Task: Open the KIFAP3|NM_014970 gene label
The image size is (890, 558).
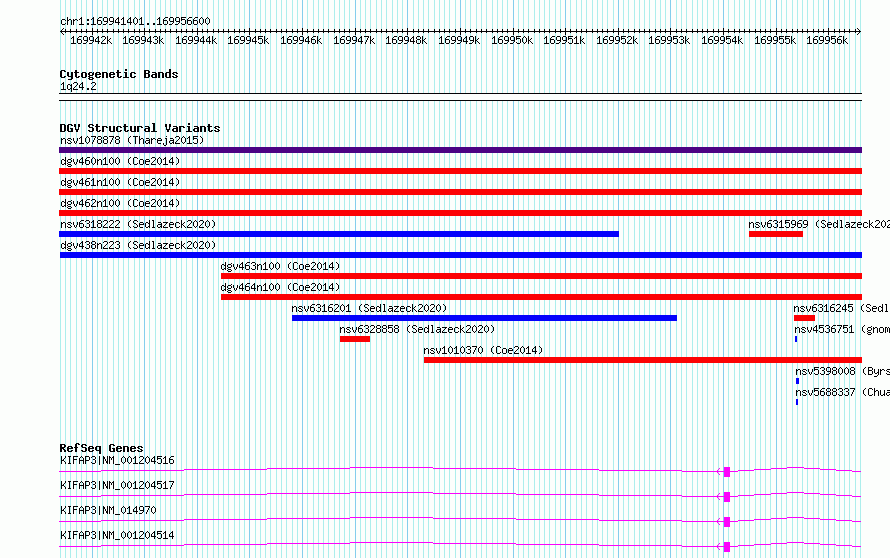Action: pyautogui.click(x=108, y=510)
